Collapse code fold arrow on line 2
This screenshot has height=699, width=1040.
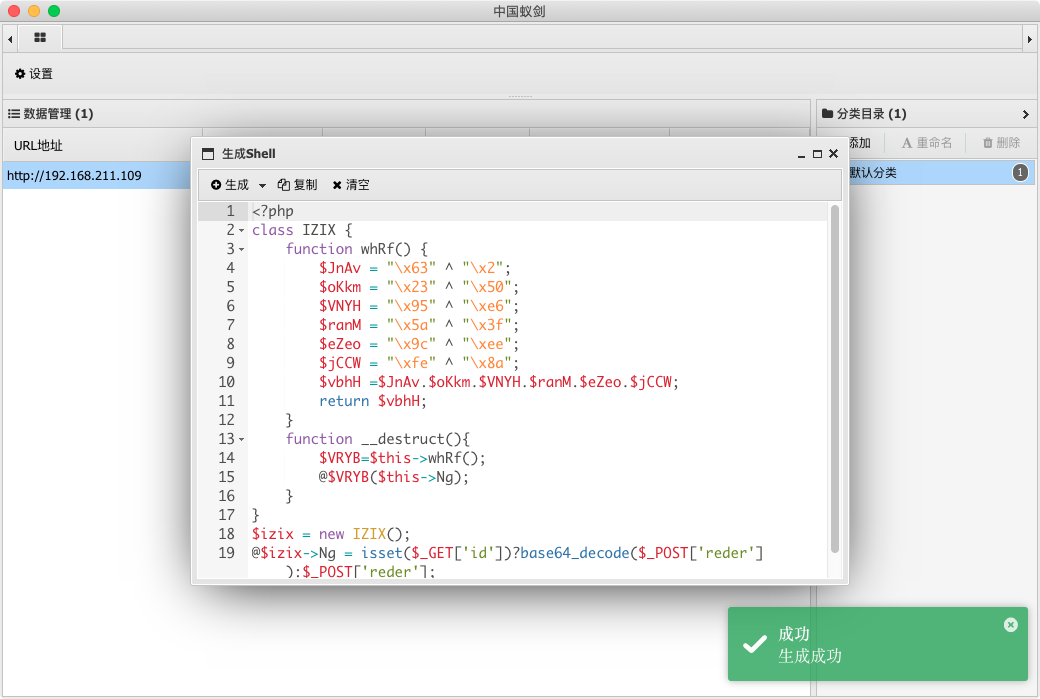click(x=241, y=231)
